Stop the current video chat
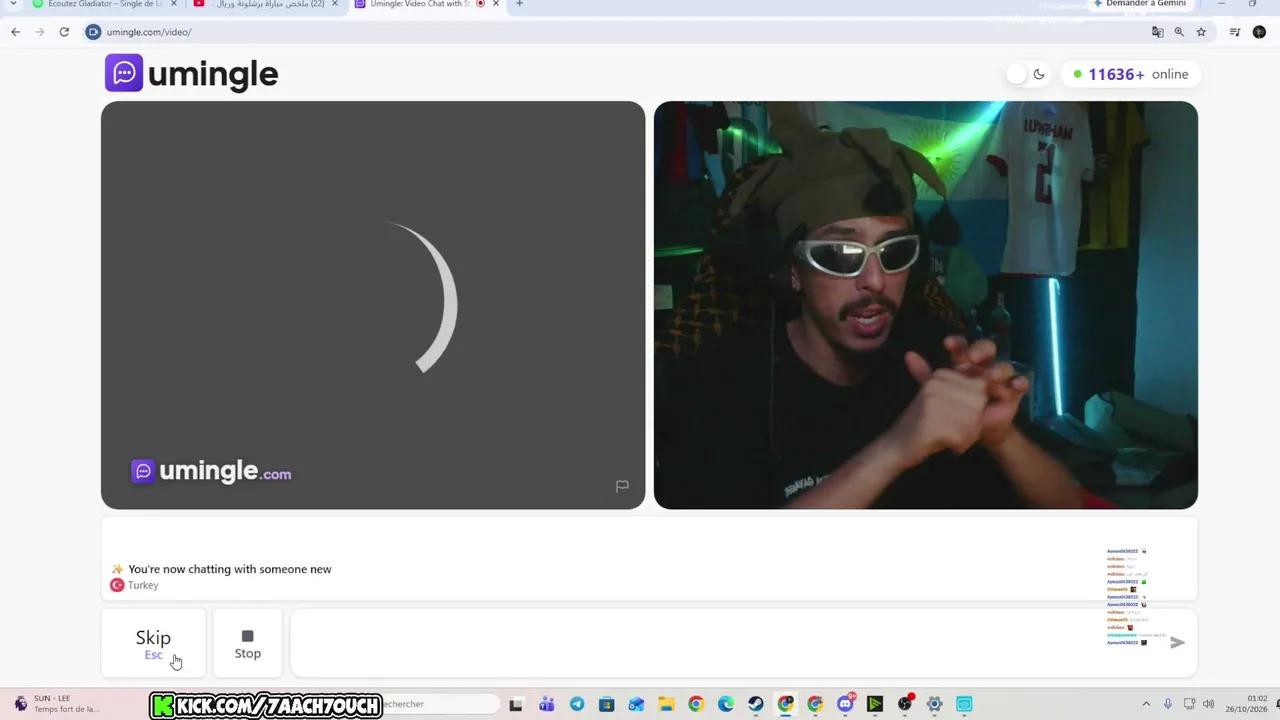 pyautogui.click(x=247, y=643)
